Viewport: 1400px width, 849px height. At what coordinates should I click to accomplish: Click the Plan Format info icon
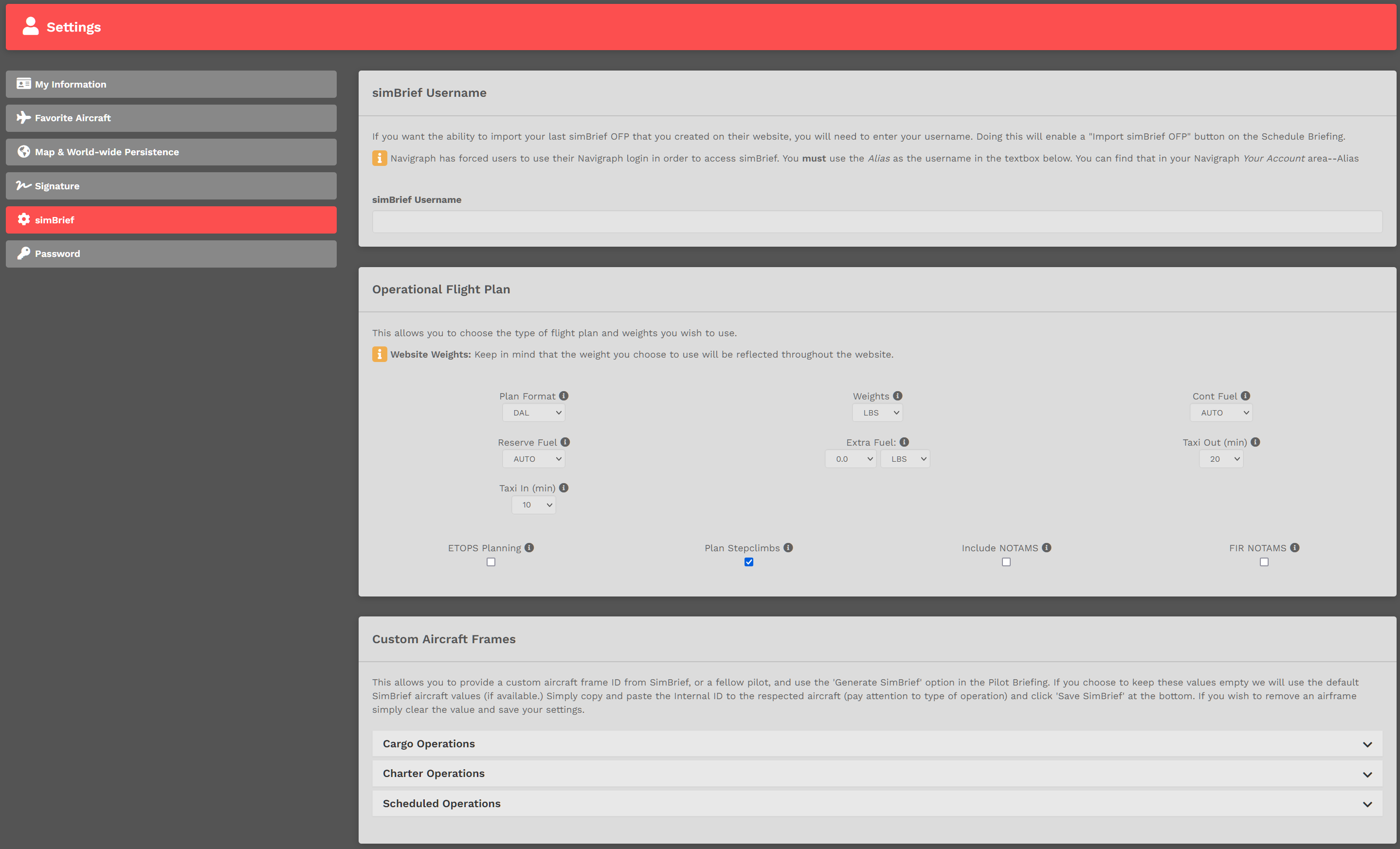coord(564,396)
